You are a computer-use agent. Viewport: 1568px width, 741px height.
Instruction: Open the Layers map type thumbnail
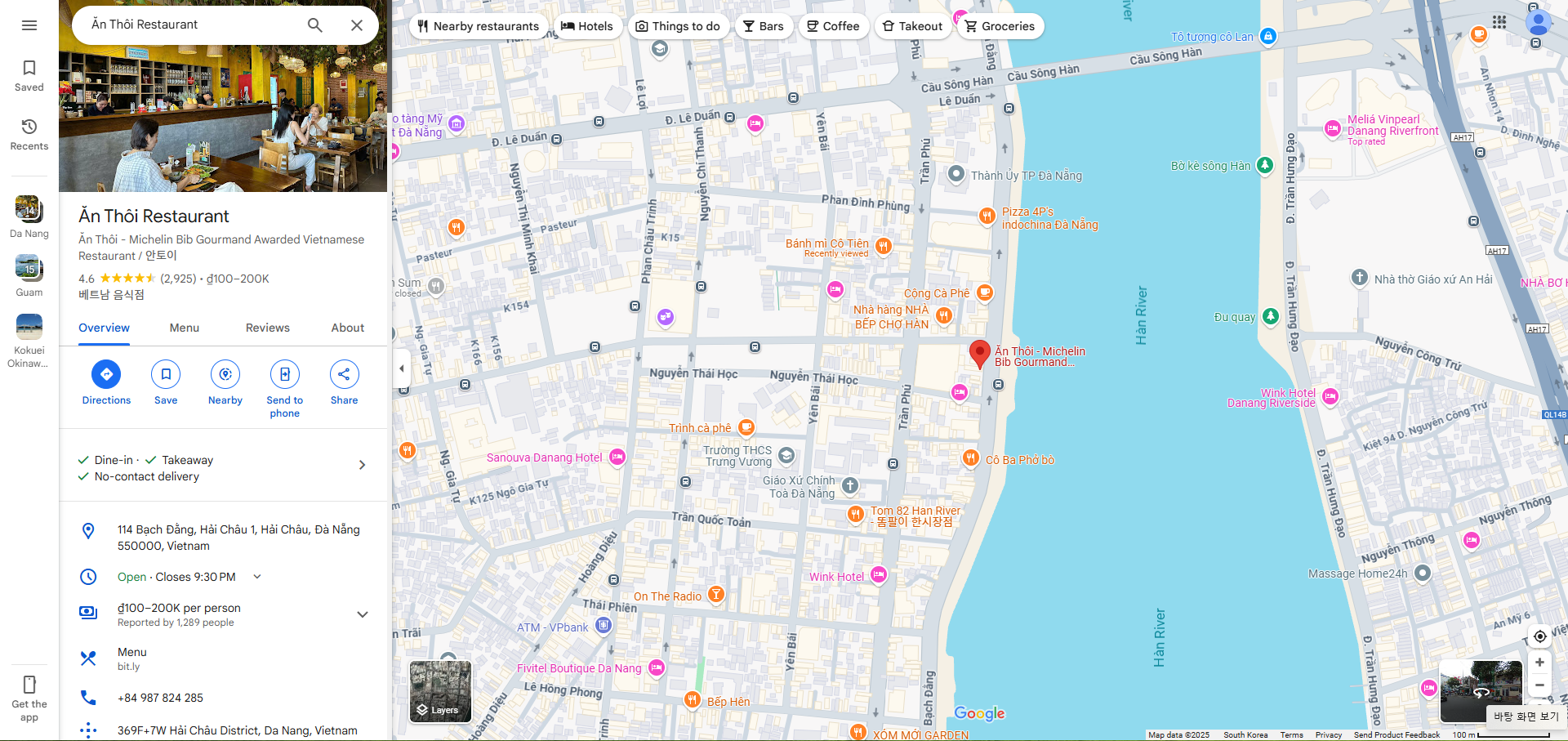[x=440, y=692]
